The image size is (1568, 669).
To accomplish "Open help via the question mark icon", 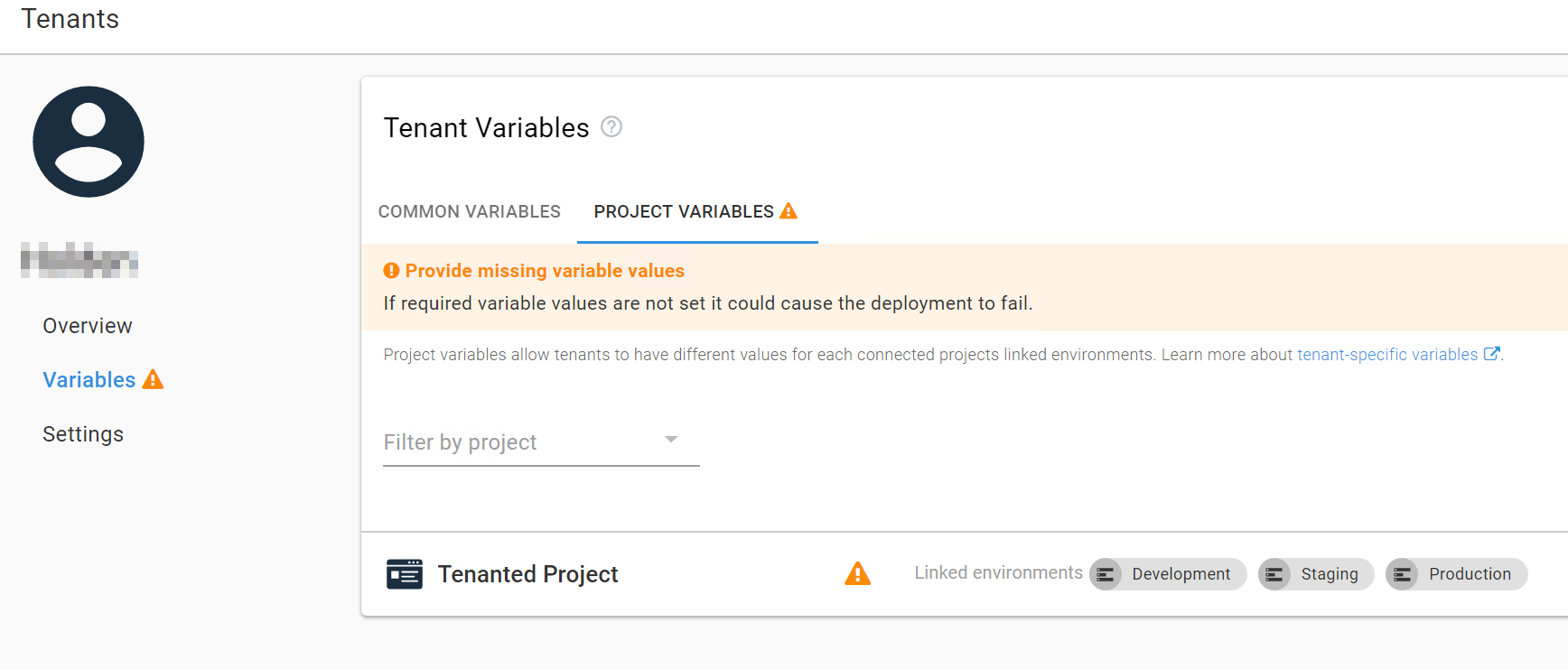I will click(x=611, y=127).
